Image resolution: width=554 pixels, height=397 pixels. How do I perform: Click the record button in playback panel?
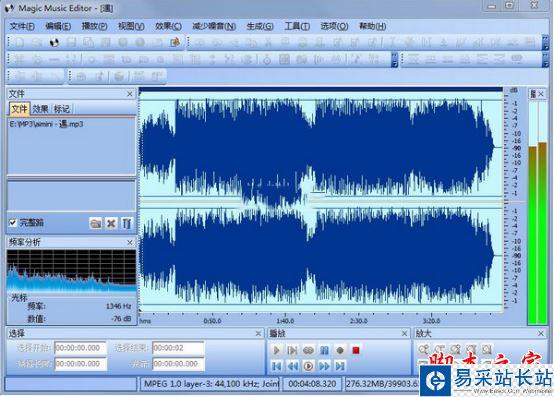point(340,350)
